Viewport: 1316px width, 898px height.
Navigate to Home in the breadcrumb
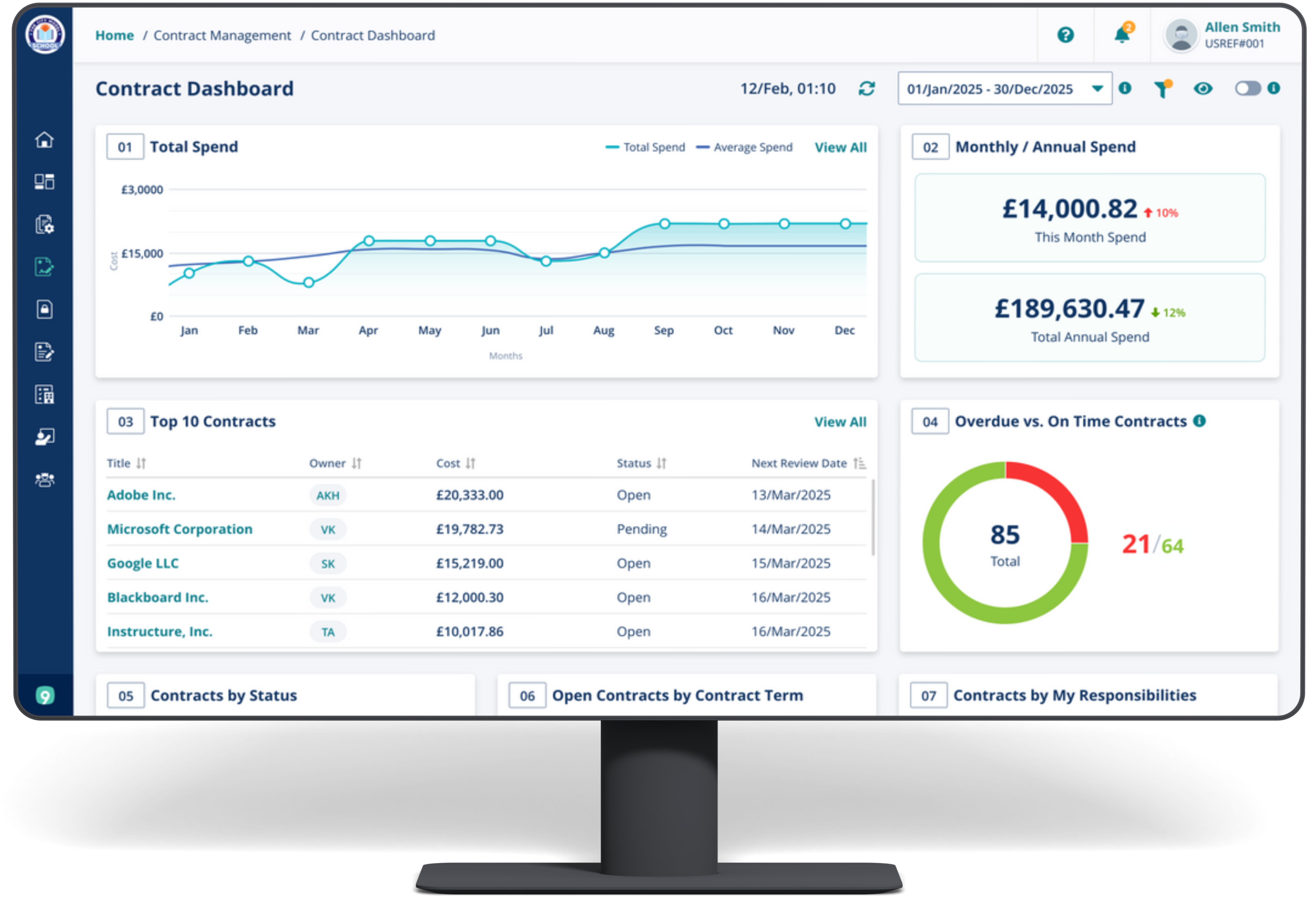pos(114,35)
